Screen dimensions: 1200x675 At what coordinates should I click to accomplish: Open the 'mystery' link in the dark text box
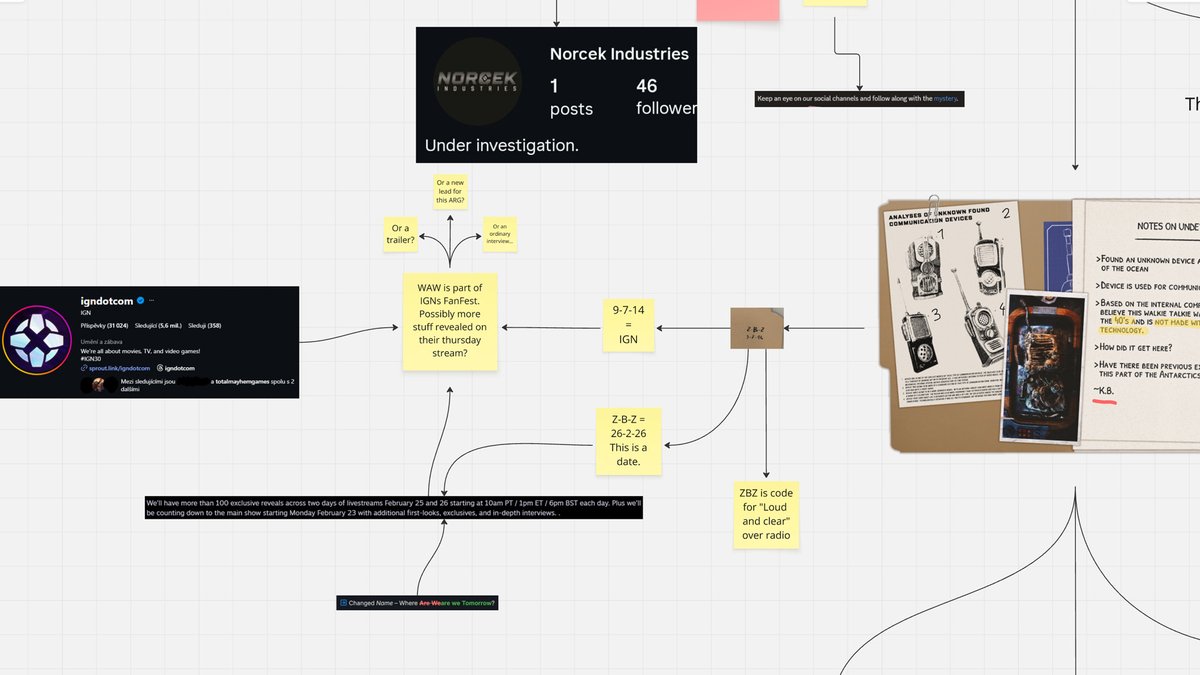click(946, 98)
